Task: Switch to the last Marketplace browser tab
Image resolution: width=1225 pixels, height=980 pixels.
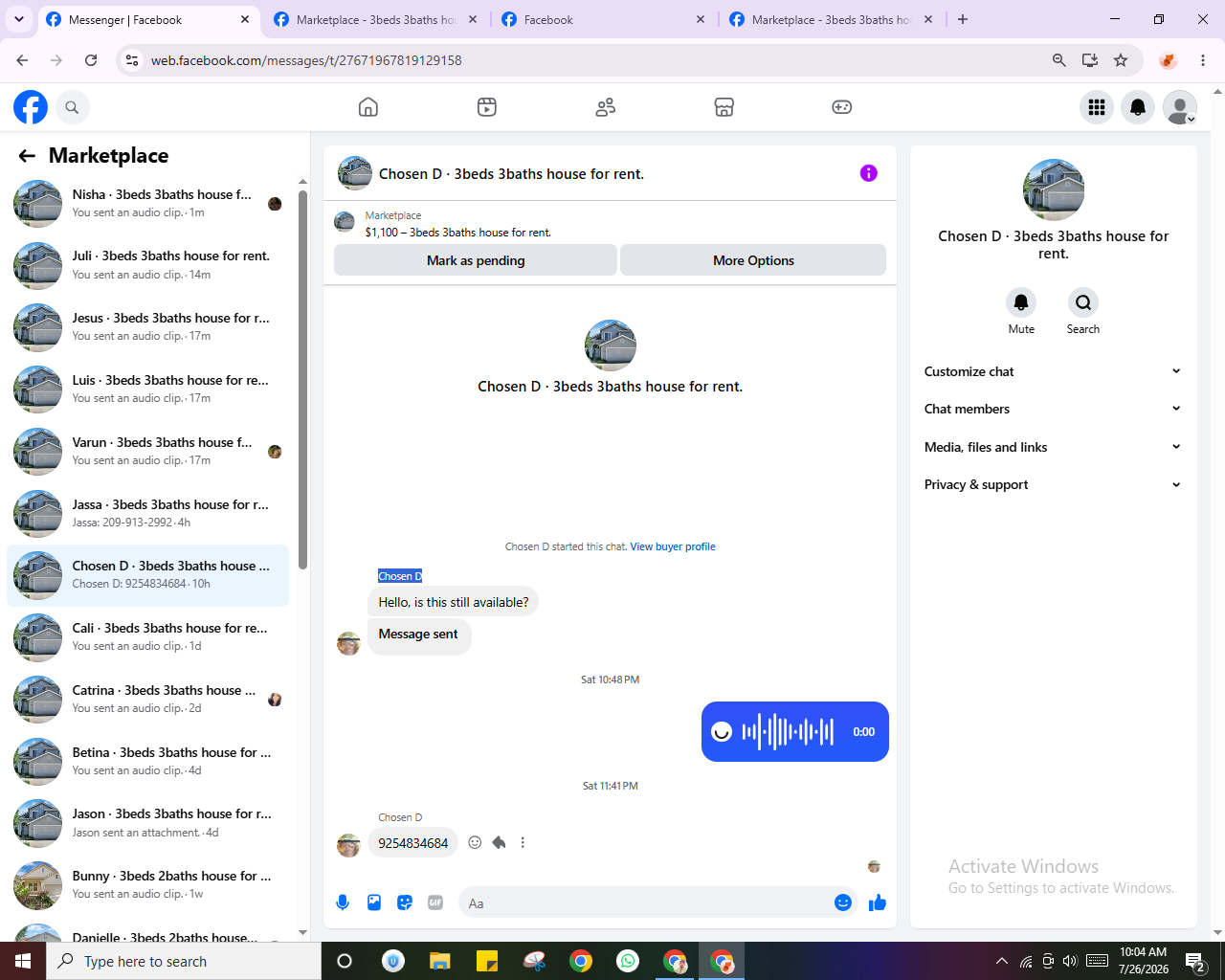Action: coord(831,19)
